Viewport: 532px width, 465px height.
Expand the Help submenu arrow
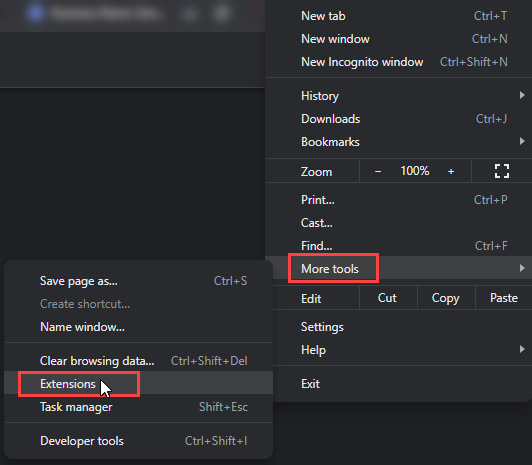point(522,349)
